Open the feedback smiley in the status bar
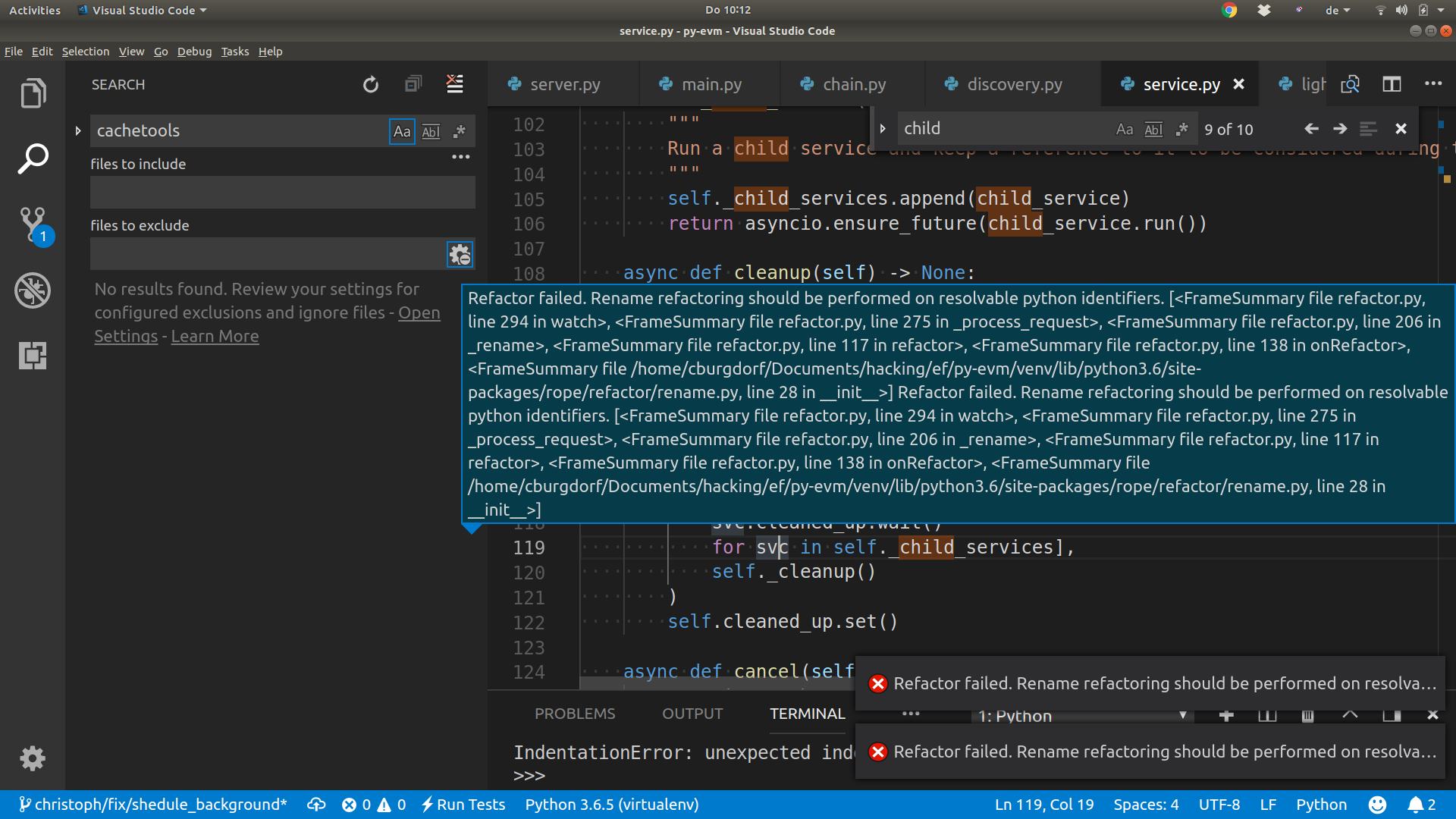 (1377, 804)
